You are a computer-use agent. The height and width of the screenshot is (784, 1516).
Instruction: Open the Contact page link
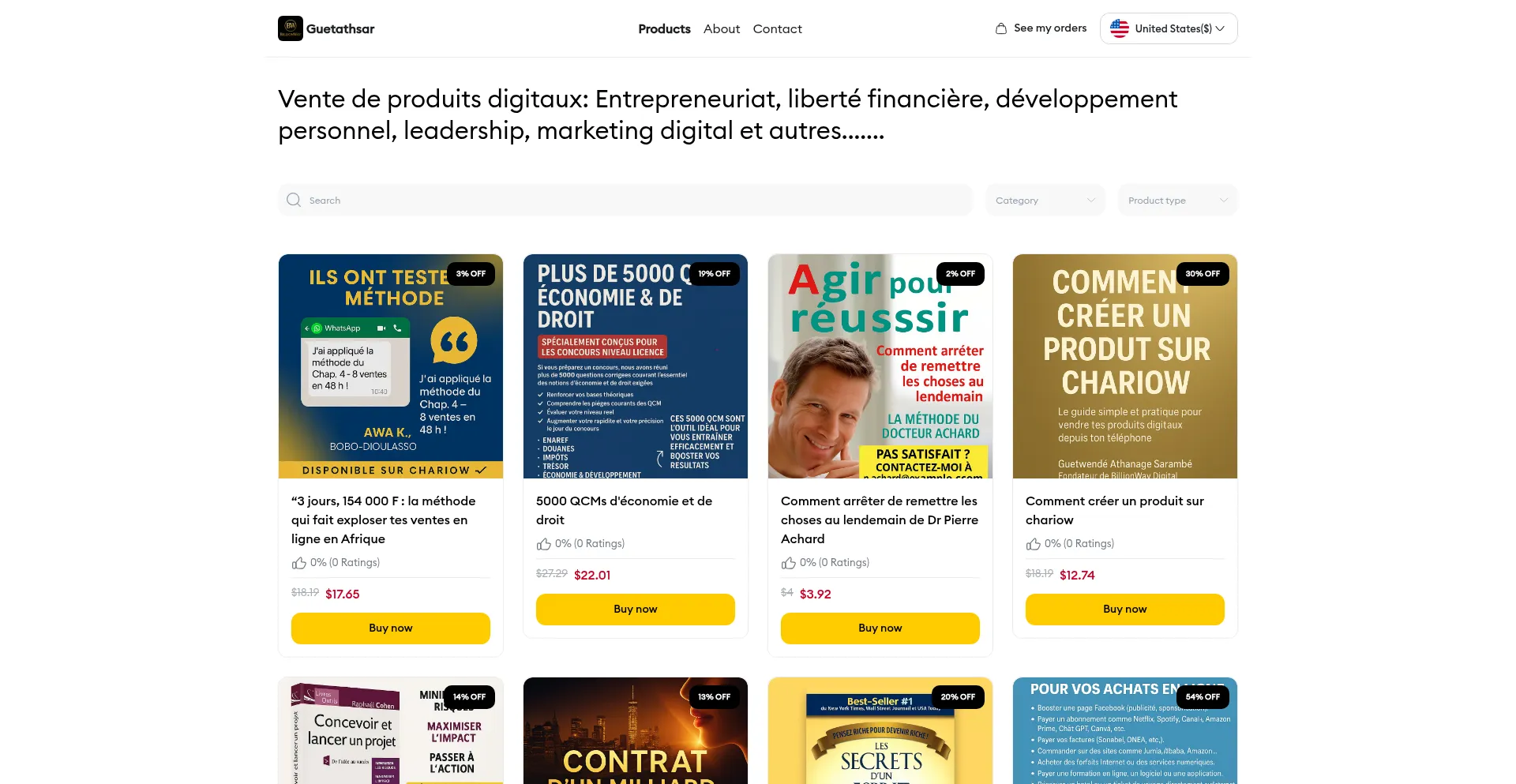pyautogui.click(x=777, y=28)
